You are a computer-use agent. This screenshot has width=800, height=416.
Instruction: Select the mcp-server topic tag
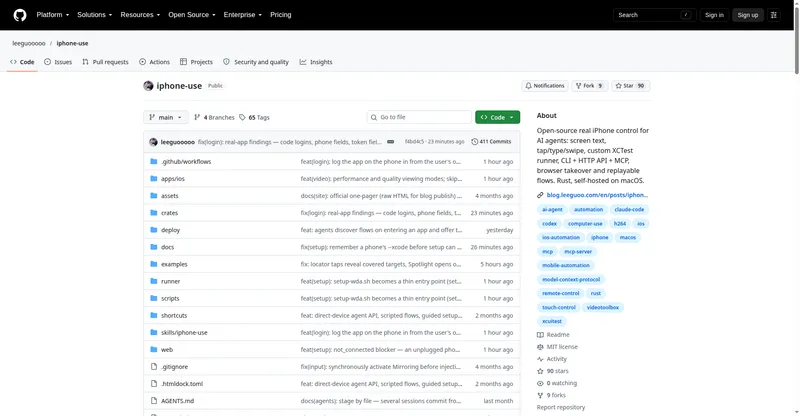click(x=578, y=252)
